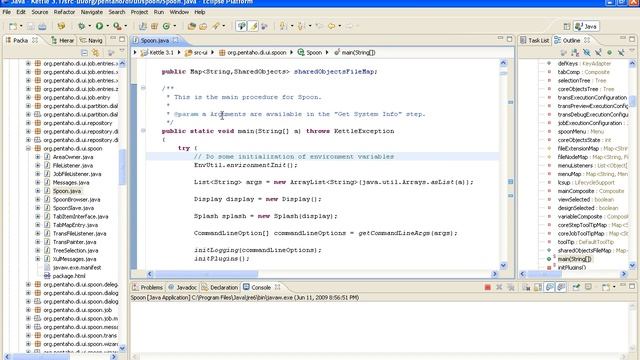Toggle Link with Editor in the Package Explorer
640x360 pixels.
tap(96, 53)
